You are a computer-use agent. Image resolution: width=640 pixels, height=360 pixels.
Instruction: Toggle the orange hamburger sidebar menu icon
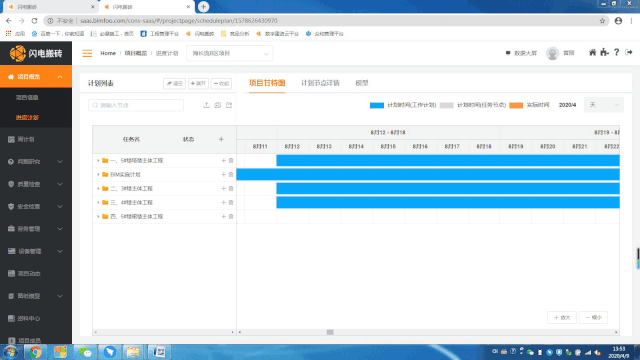click(x=87, y=53)
